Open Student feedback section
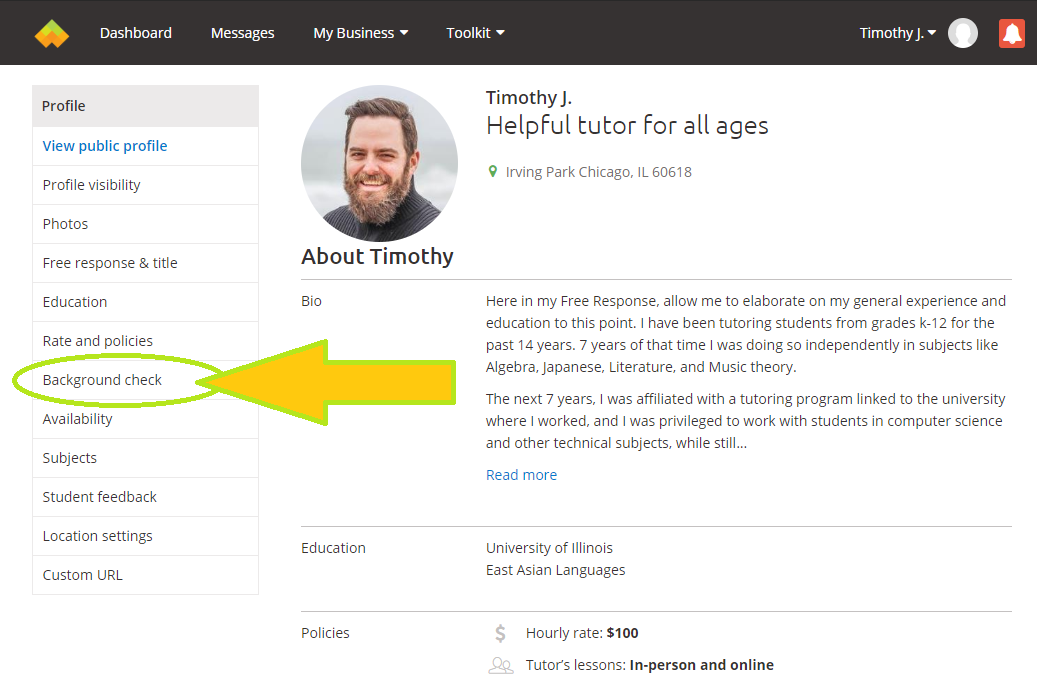Viewport: 1037px width, 681px height. coord(145,497)
